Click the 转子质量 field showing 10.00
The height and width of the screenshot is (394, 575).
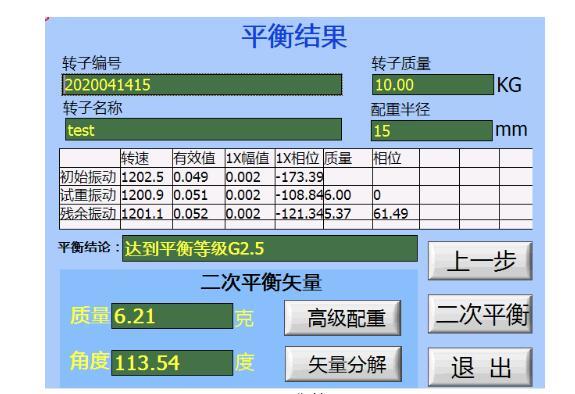pos(433,85)
